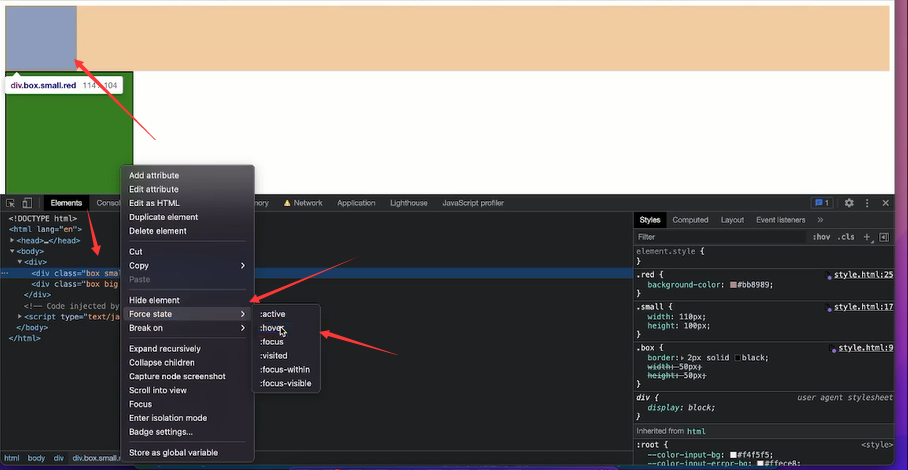Show more Styles pane tabs chevron
The height and width of the screenshot is (470, 908).
pos(820,220)
